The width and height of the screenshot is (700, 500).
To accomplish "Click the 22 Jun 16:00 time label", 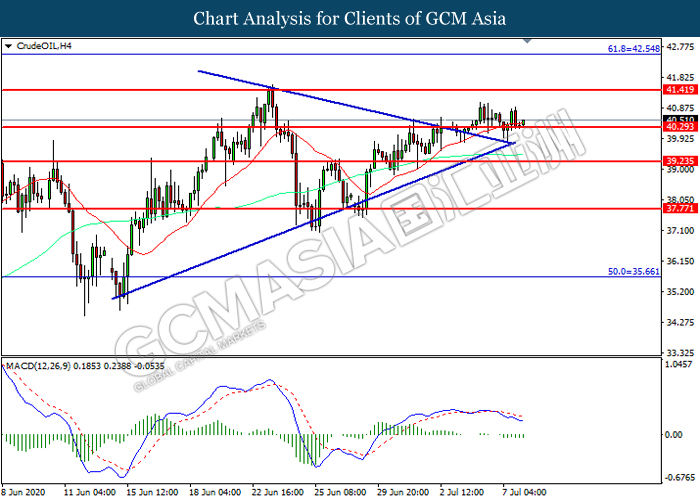I will 278,492.
